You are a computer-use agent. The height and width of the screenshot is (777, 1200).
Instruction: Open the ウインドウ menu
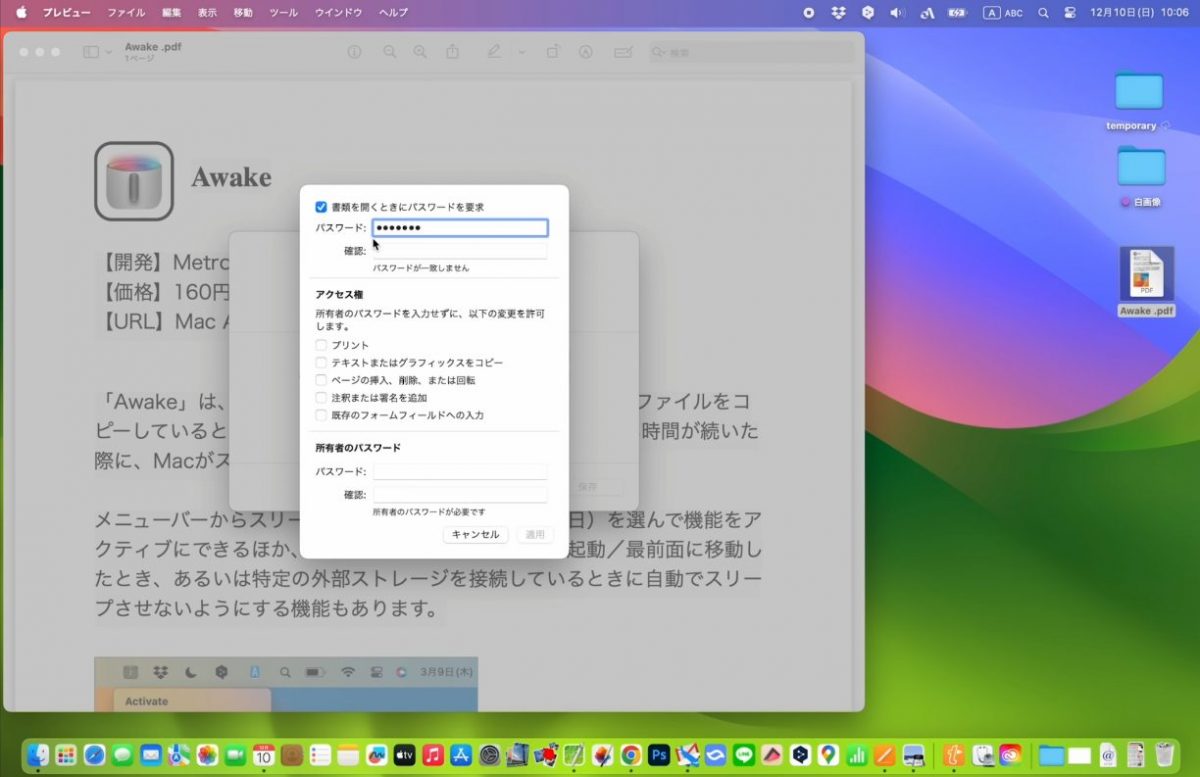pyautogui.click(x=338, y=12)
